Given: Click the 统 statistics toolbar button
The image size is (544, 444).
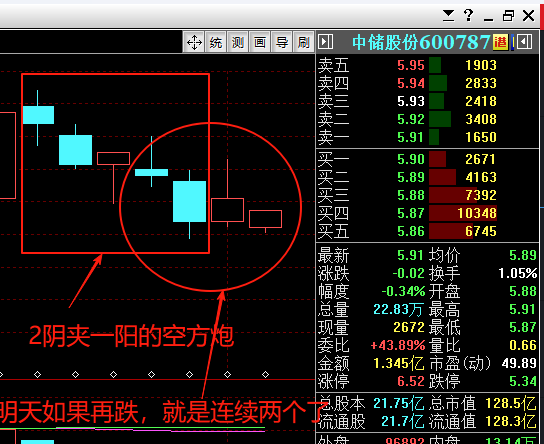Looking at the screenshot, I should (x=216, y=43).
